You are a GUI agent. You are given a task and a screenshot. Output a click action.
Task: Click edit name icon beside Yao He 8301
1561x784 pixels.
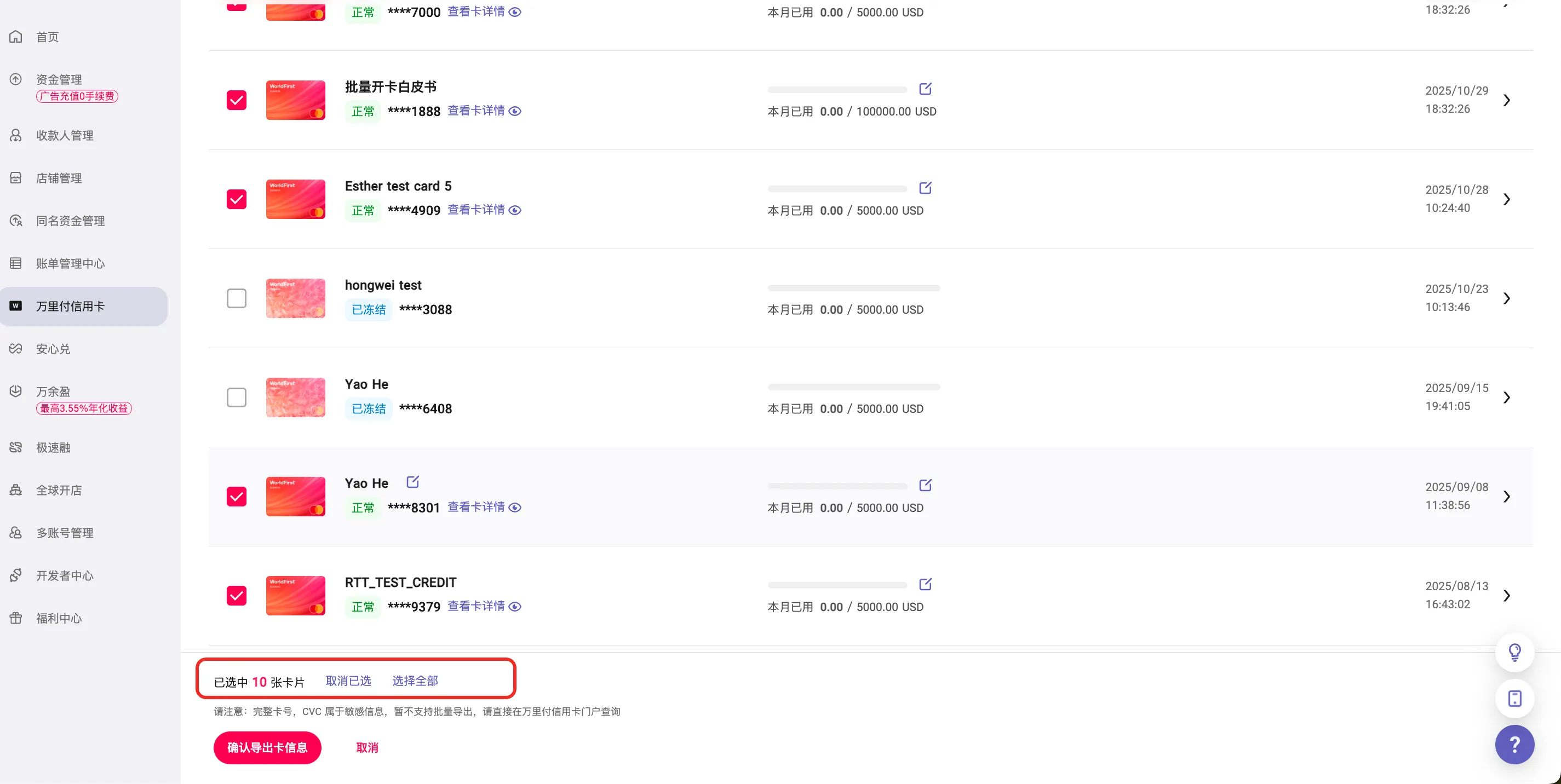(x=412, y=482)
